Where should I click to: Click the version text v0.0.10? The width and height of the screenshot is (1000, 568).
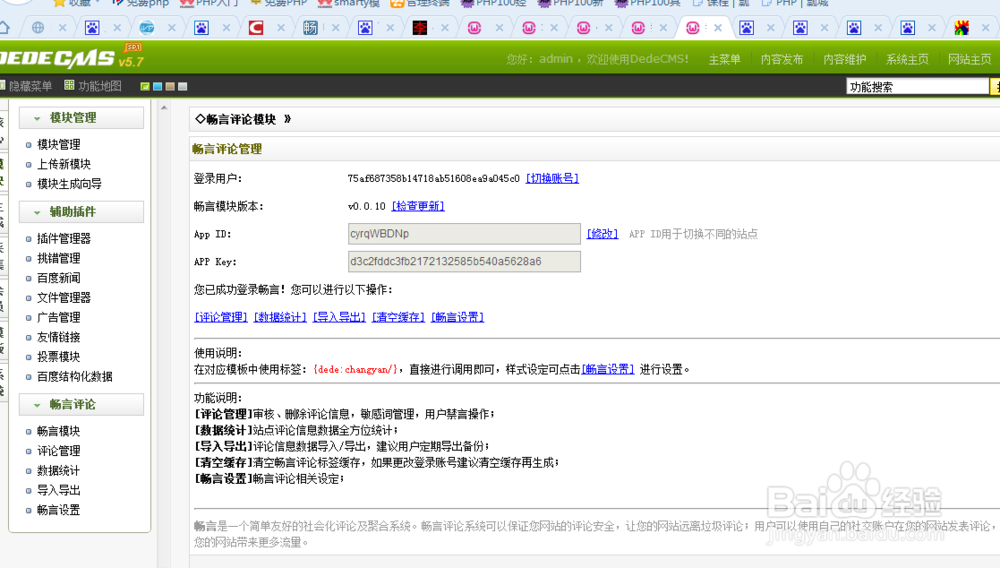tap(367, 207)
